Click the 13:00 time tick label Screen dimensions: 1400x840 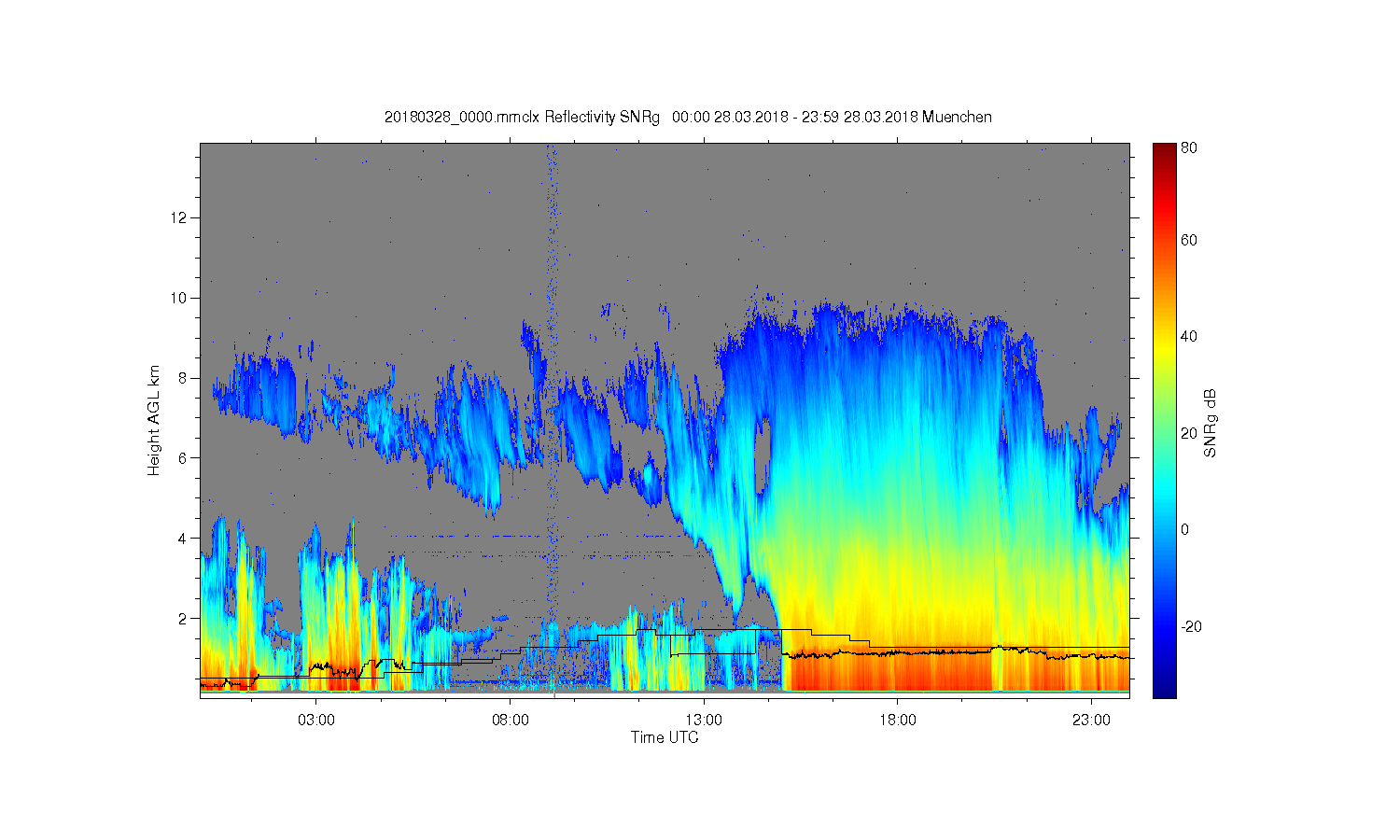point(704,721)
